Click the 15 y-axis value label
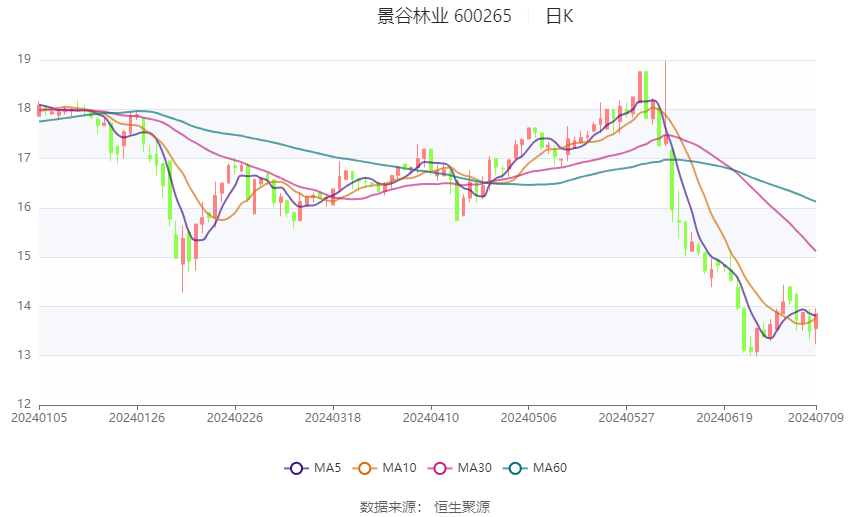 [x=24, y=256]
